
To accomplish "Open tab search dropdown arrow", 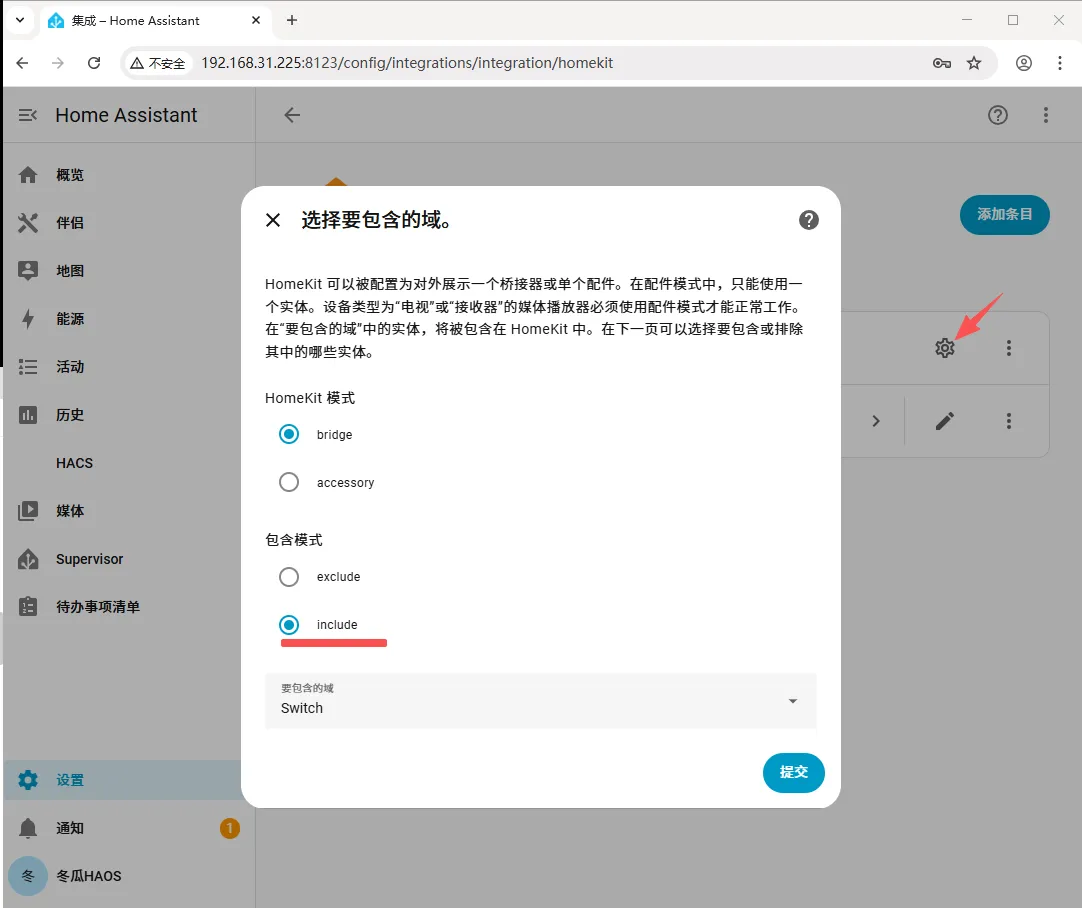I will (20, 20).
